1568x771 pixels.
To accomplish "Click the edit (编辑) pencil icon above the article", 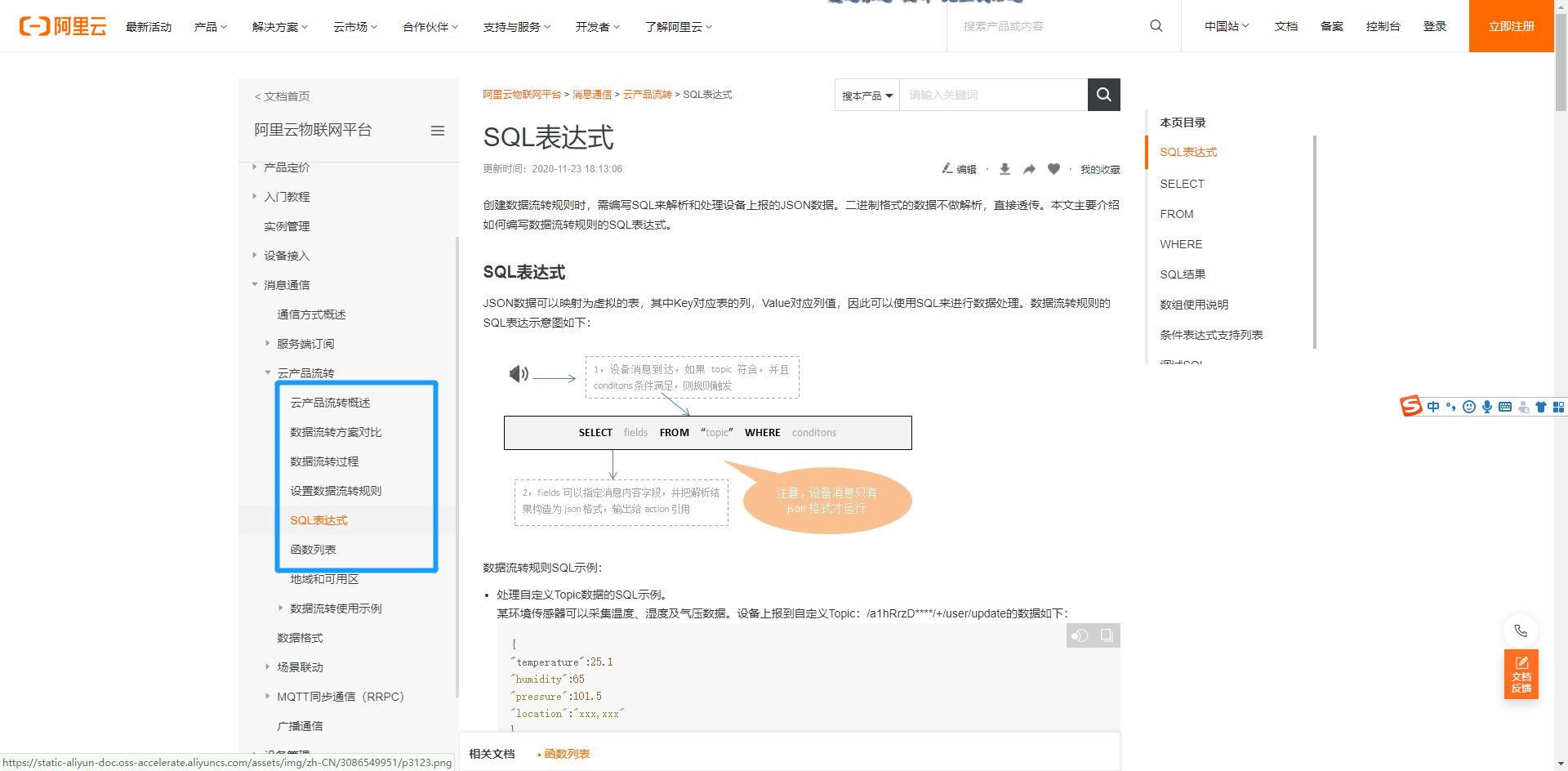I will pyautogui.click(x=947, y=168).
